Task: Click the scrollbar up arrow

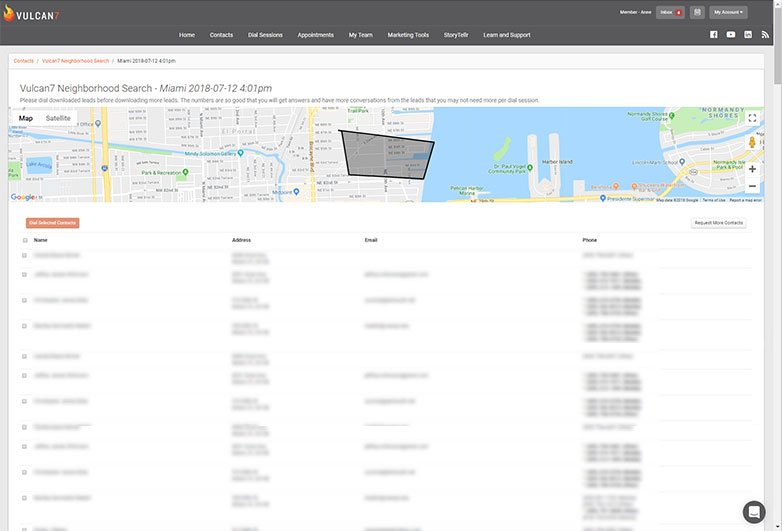Action: coord(778,3)
